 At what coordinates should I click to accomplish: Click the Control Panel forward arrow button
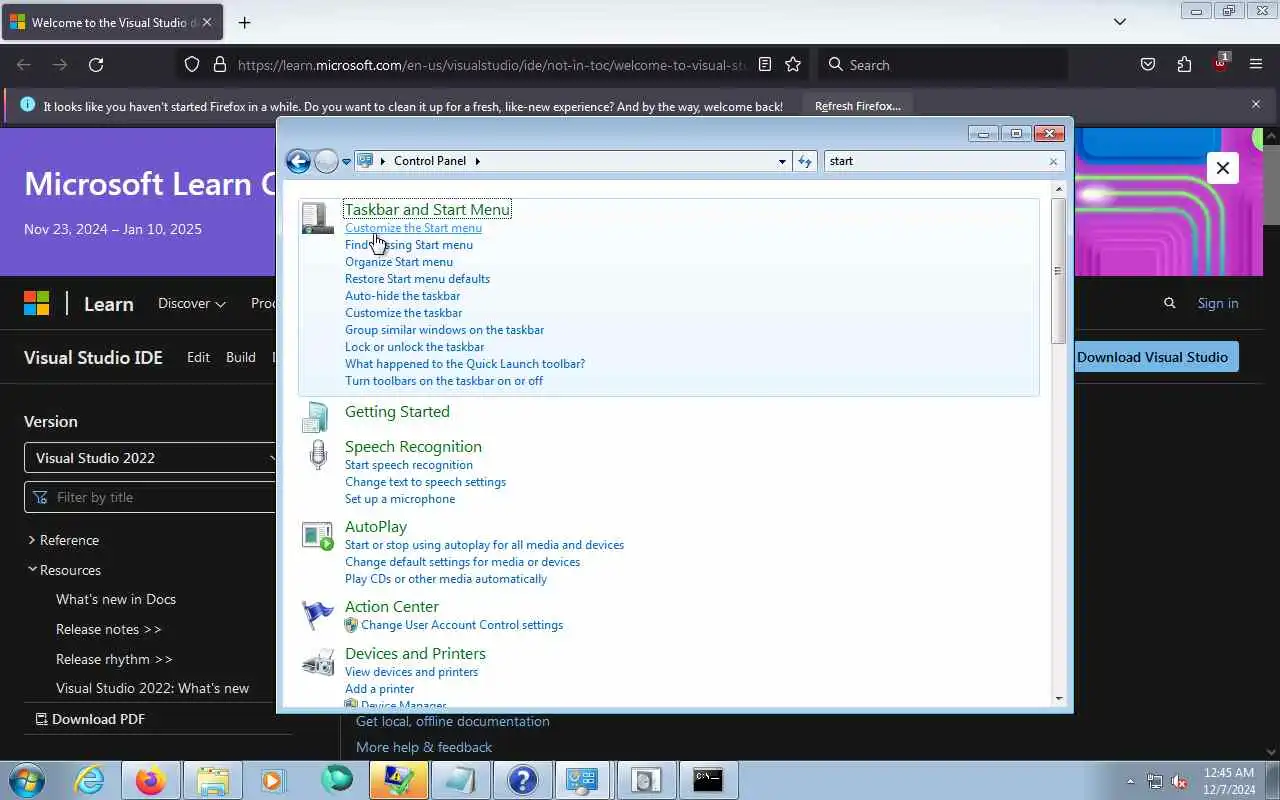pos(326,161)
